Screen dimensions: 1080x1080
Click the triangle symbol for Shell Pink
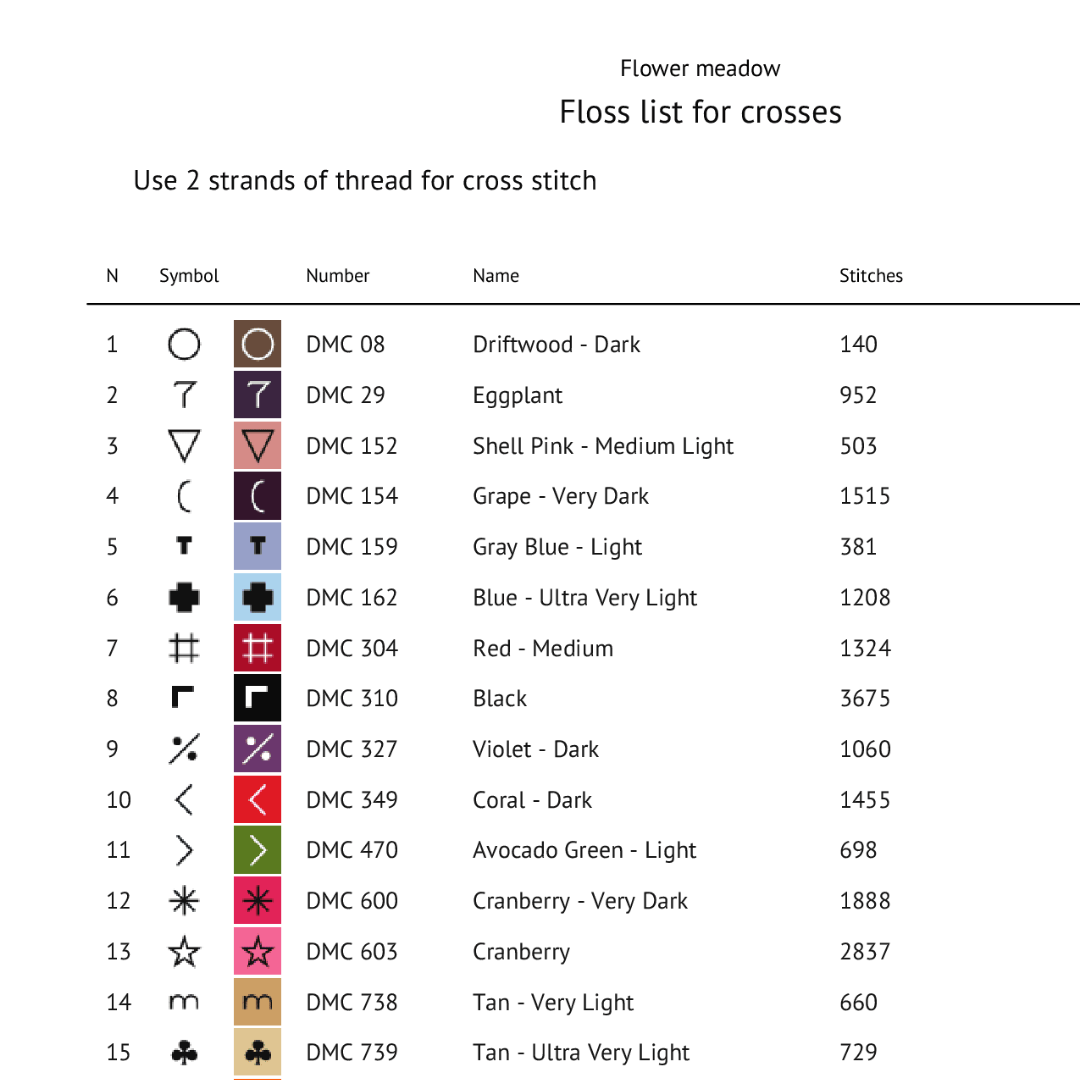(x=184, y=446)
